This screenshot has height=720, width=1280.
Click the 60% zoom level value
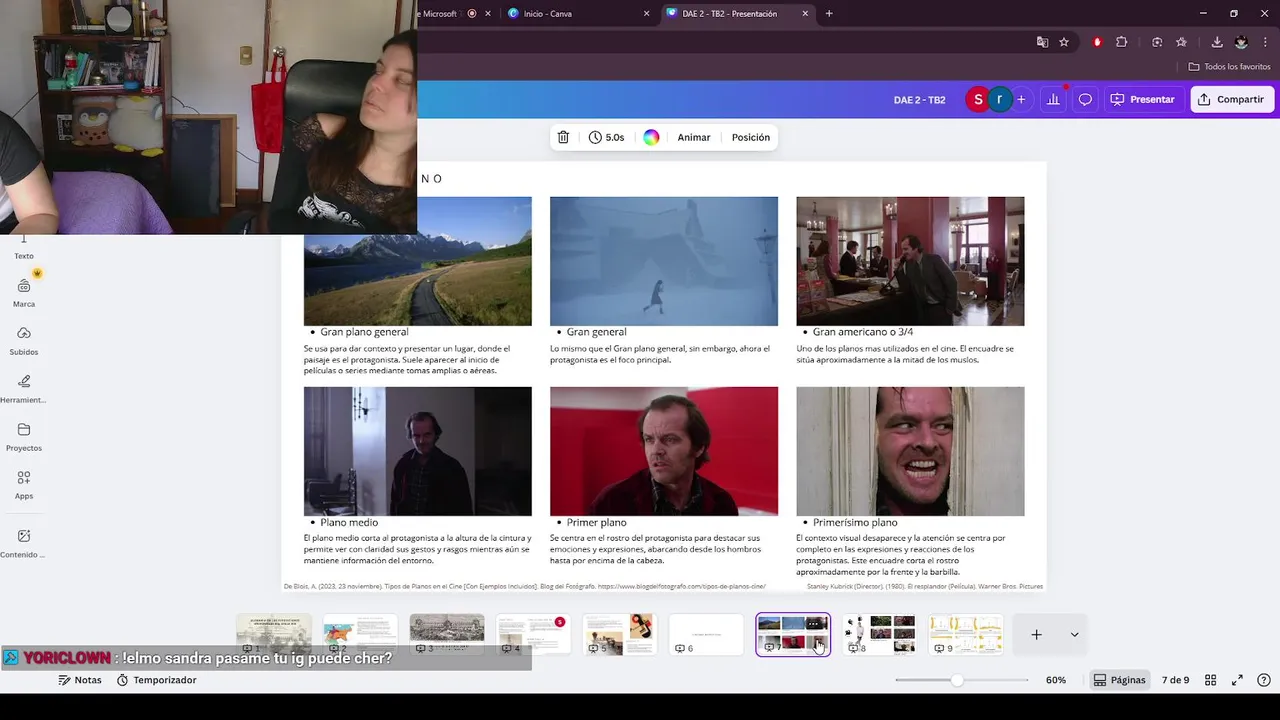pyautogui.click(x=1056, y=680)
